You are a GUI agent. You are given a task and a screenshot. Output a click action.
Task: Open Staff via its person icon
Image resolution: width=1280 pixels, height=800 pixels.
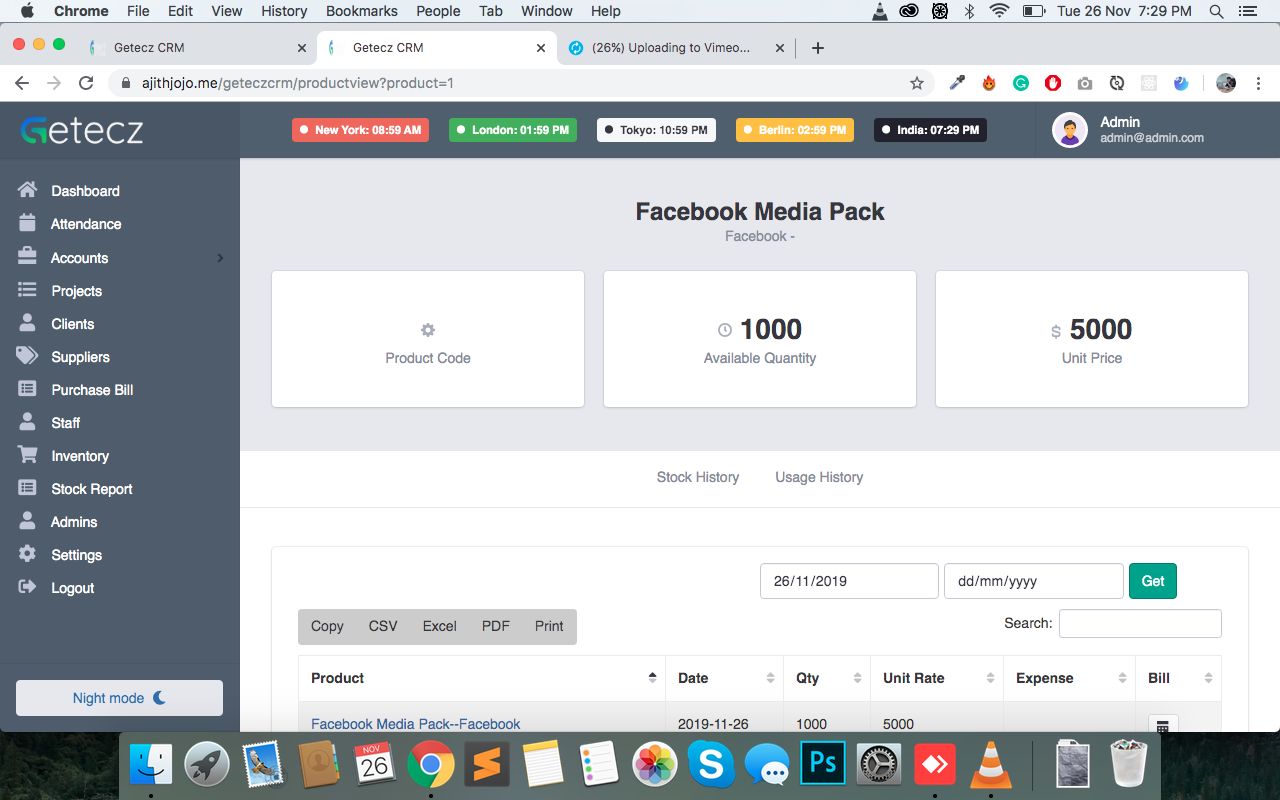point(28,422)
